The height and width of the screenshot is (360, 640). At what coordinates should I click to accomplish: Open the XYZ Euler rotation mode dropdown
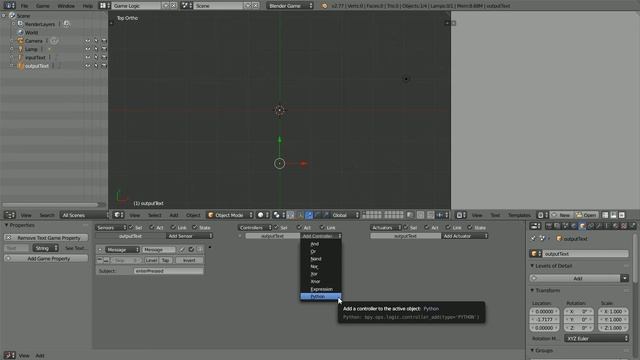596,338
